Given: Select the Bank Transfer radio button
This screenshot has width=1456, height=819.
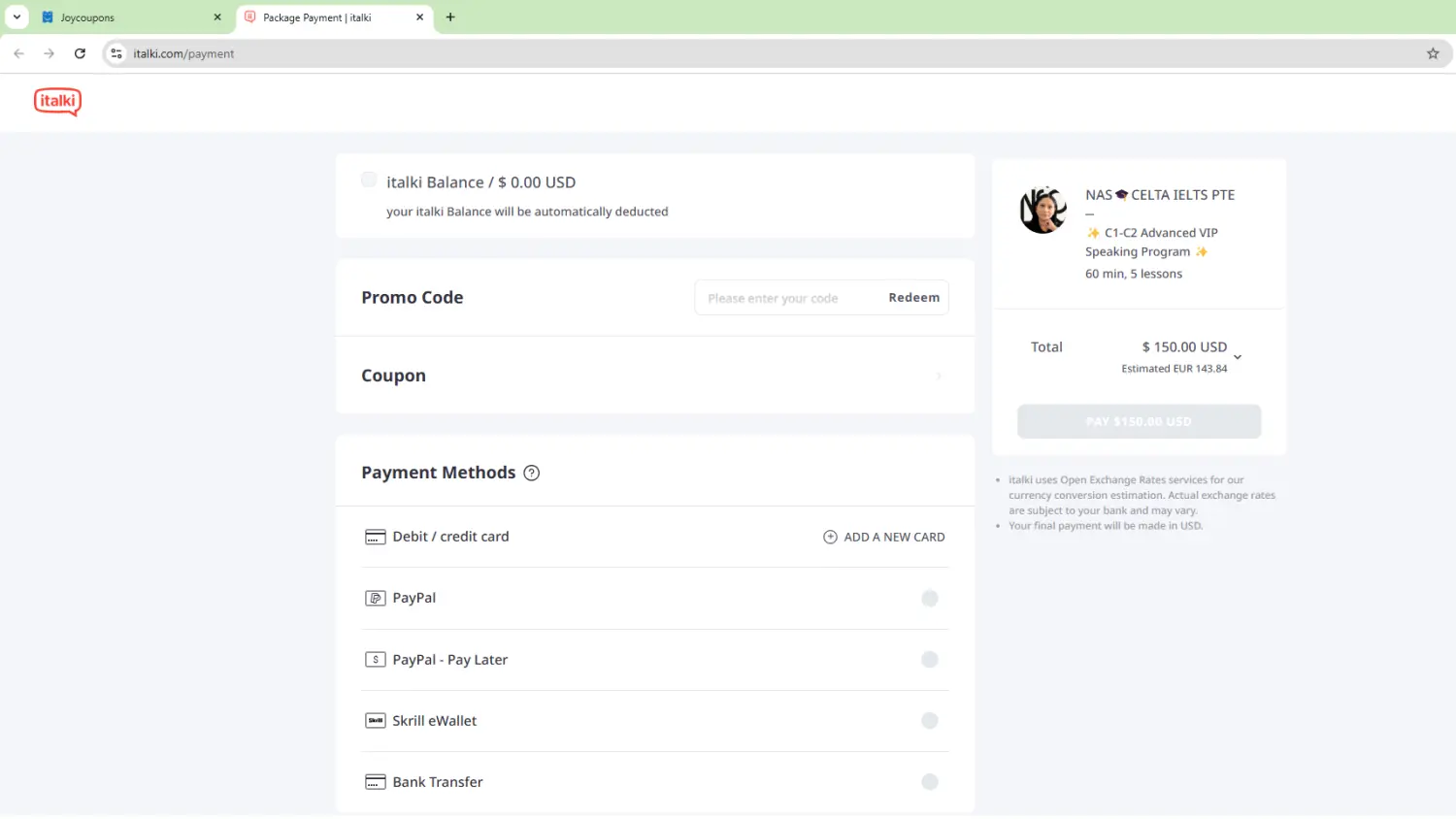Looking at the screenshot, I should (x=929, y=782).
